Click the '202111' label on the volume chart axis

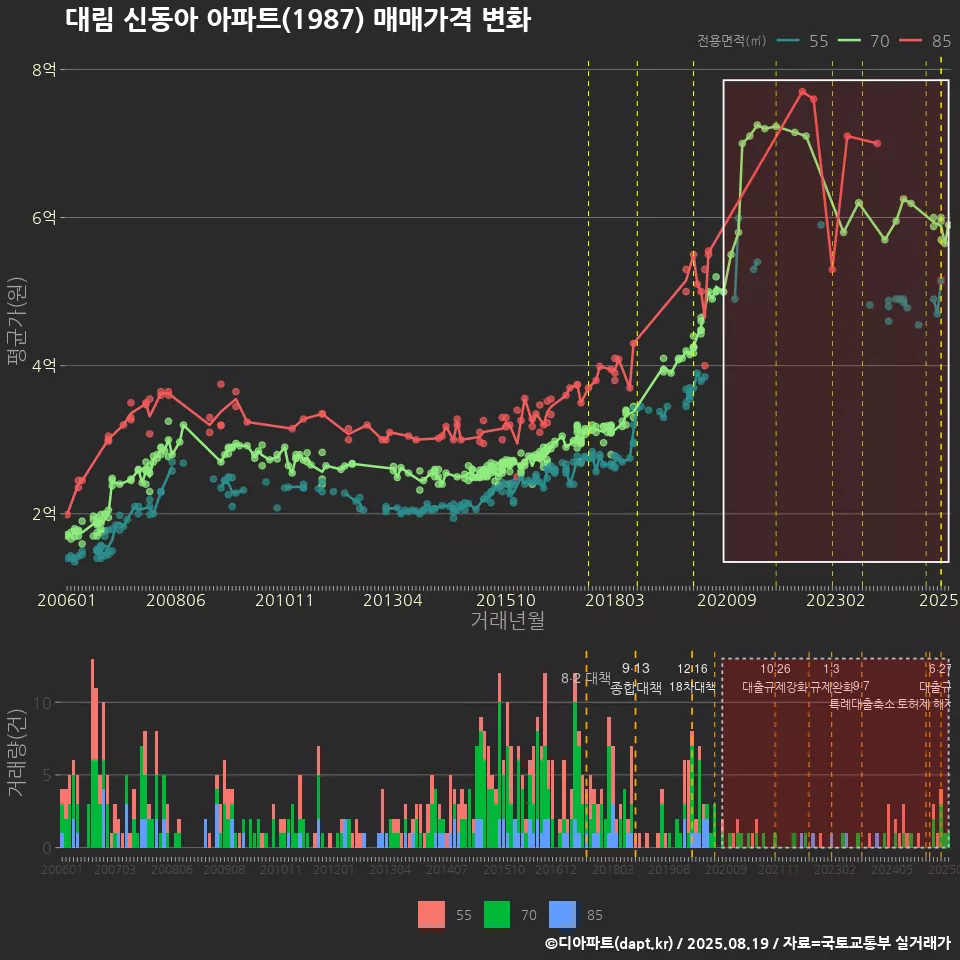(x=779, y=869)
